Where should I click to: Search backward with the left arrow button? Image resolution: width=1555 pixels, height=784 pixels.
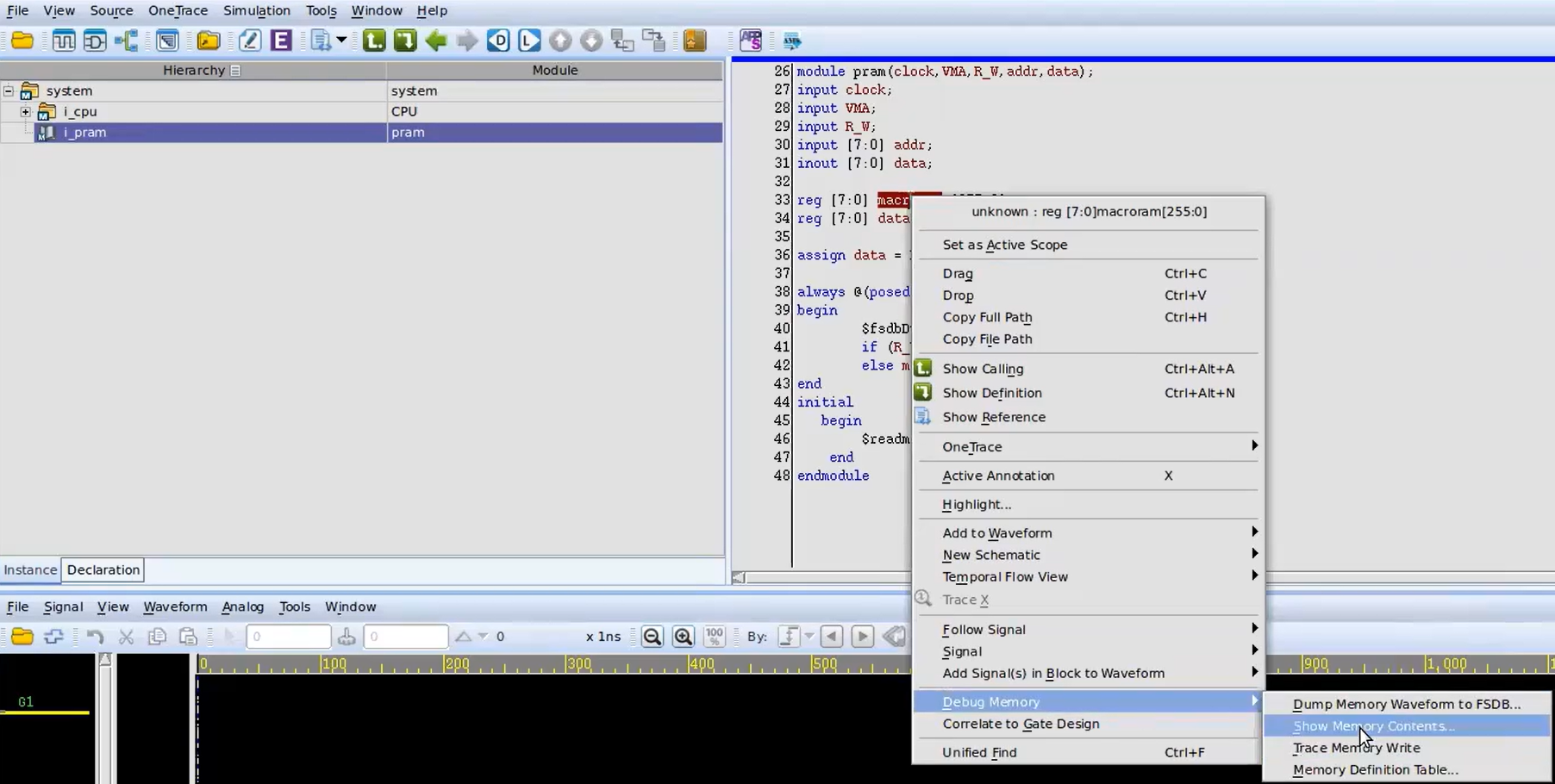tap(832, 637)
